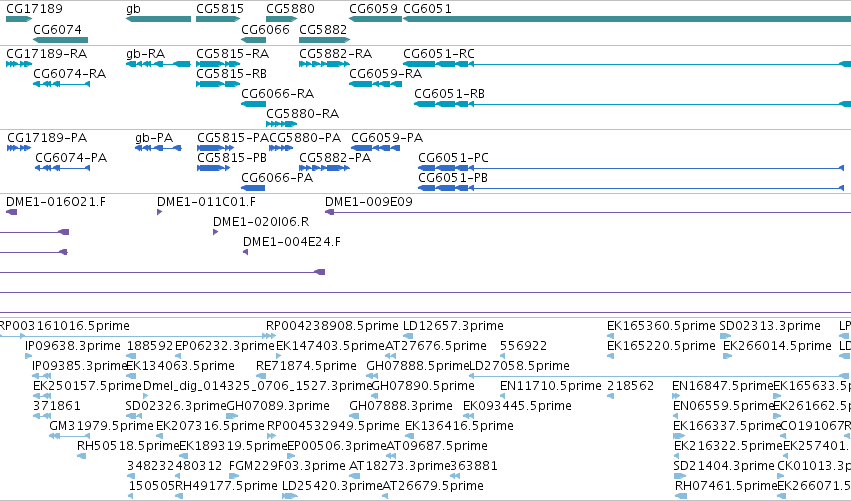
Task: Click the AT27676.5prime EST label
Action: [x=436, y=346]
